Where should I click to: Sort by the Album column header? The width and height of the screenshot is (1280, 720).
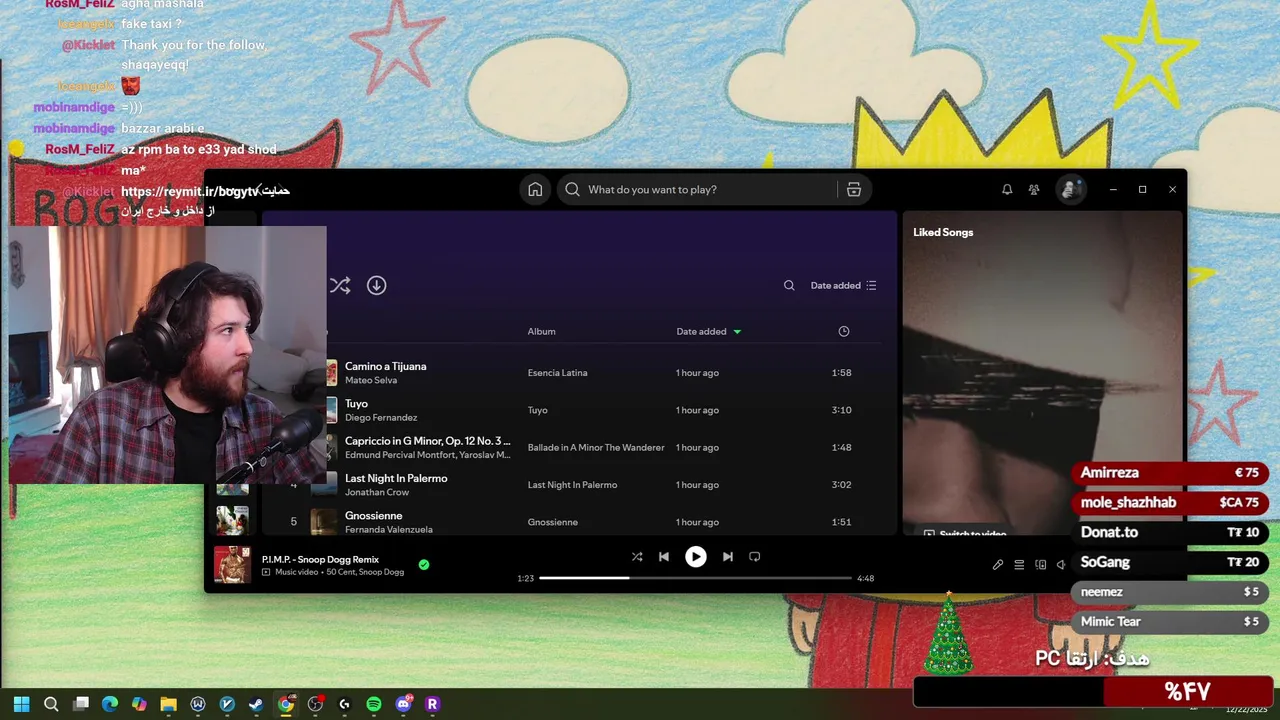pos(541,331)
